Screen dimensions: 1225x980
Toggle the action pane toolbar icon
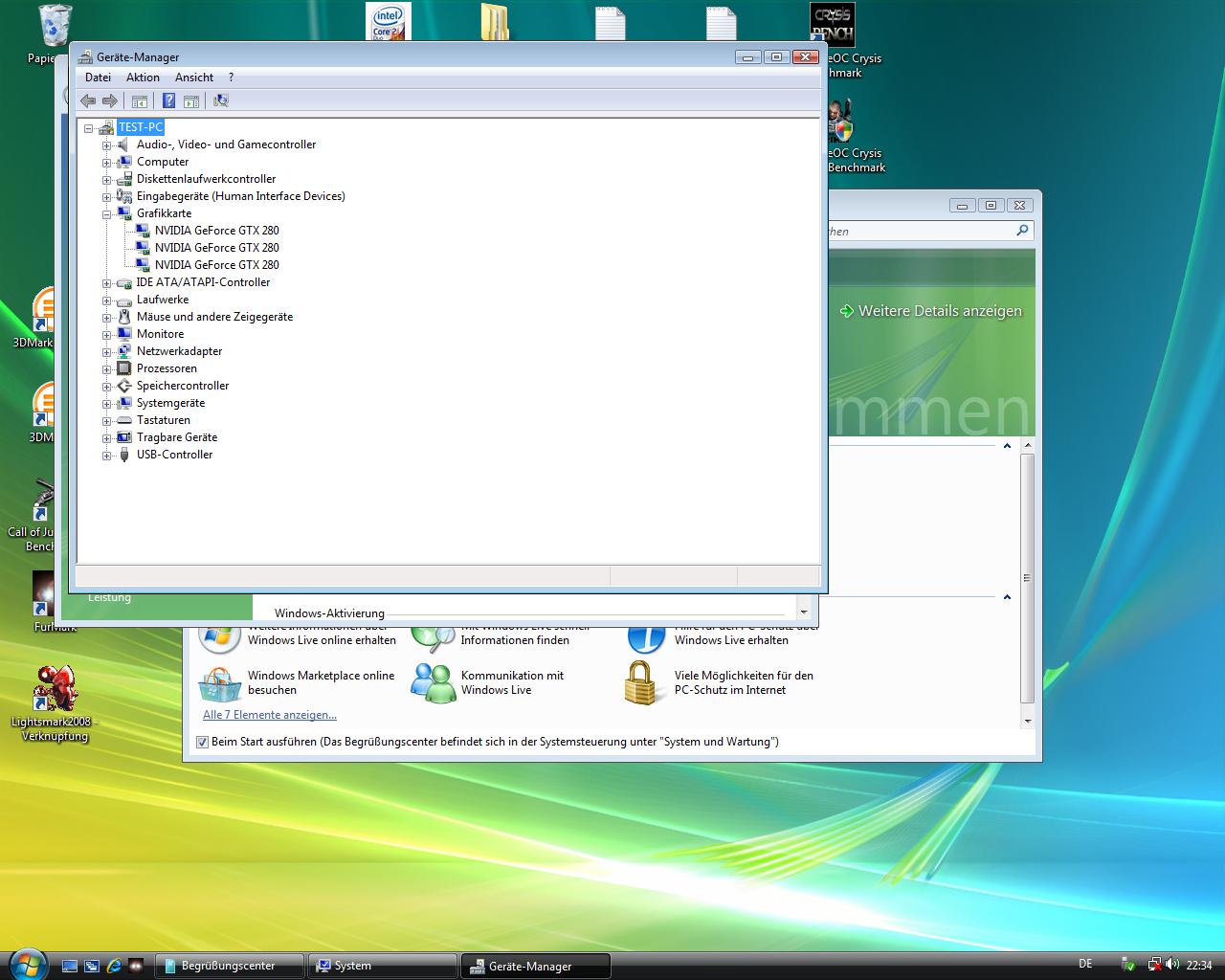191,100
